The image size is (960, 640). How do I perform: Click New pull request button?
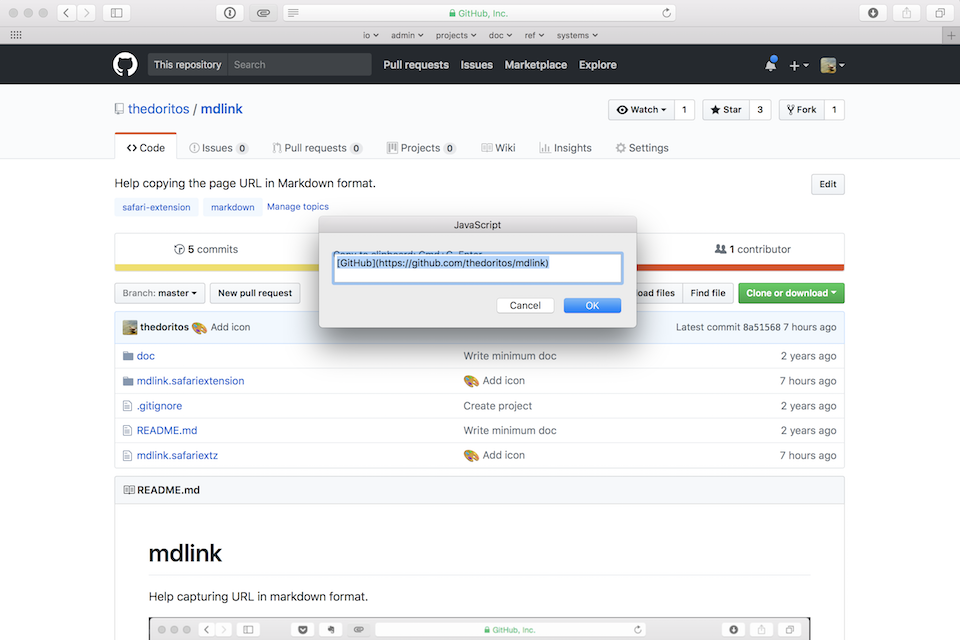[x=255, y=293]
